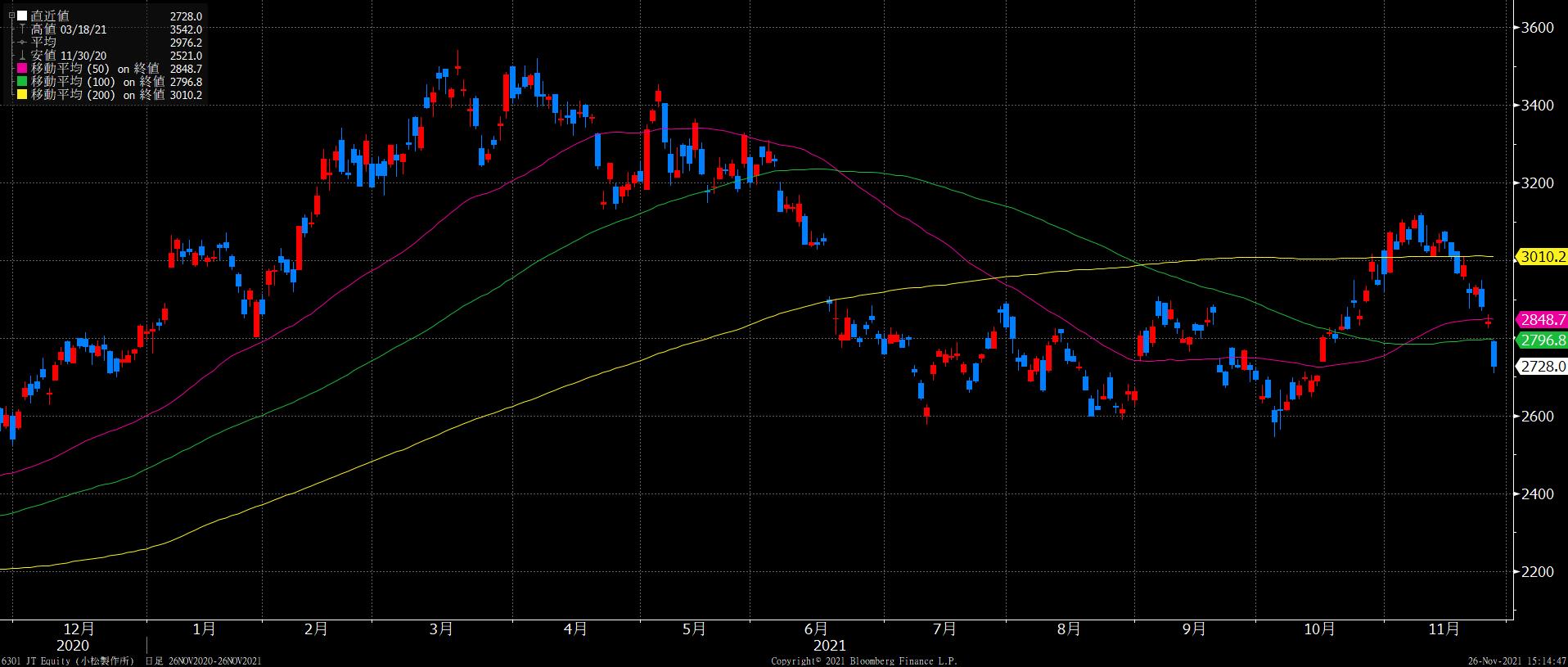Click the white 2728.0 last price label

point(1542,367)
